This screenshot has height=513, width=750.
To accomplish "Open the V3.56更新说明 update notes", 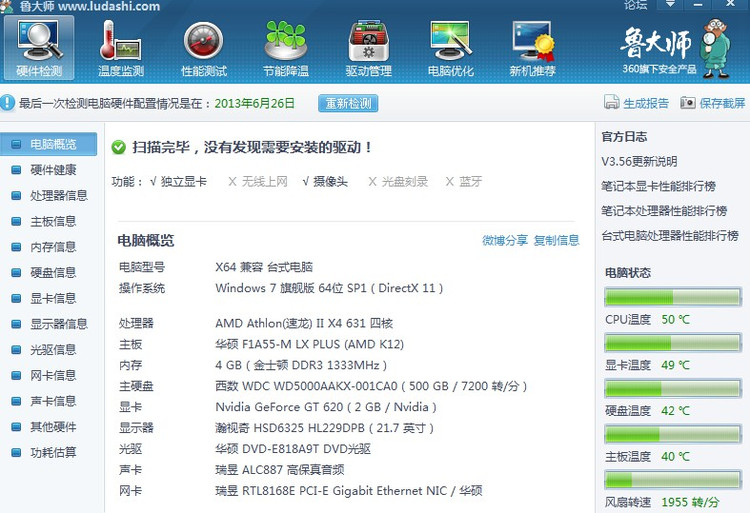I will [639, 161].
